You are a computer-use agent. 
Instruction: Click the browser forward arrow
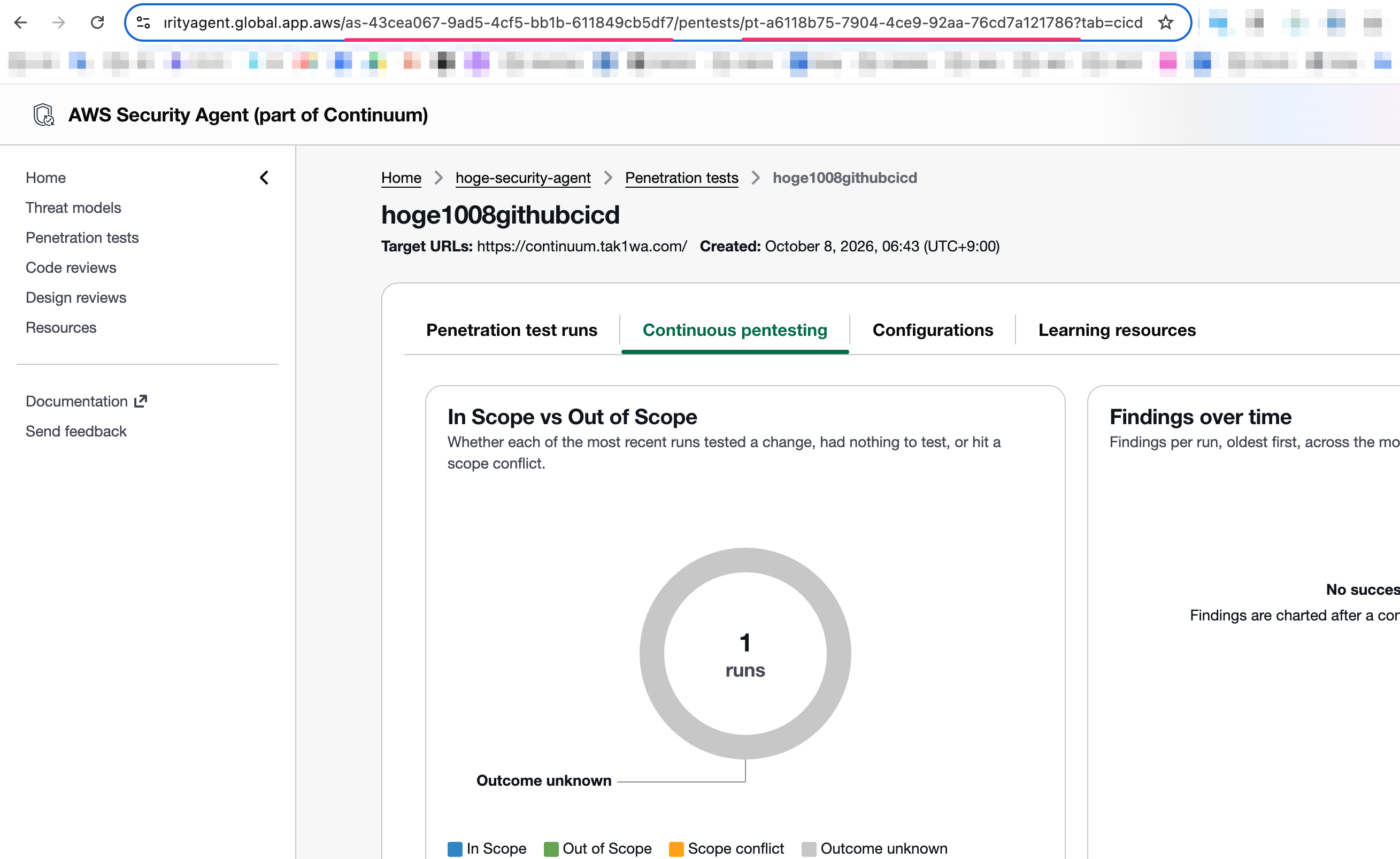(x=58, y=22)
